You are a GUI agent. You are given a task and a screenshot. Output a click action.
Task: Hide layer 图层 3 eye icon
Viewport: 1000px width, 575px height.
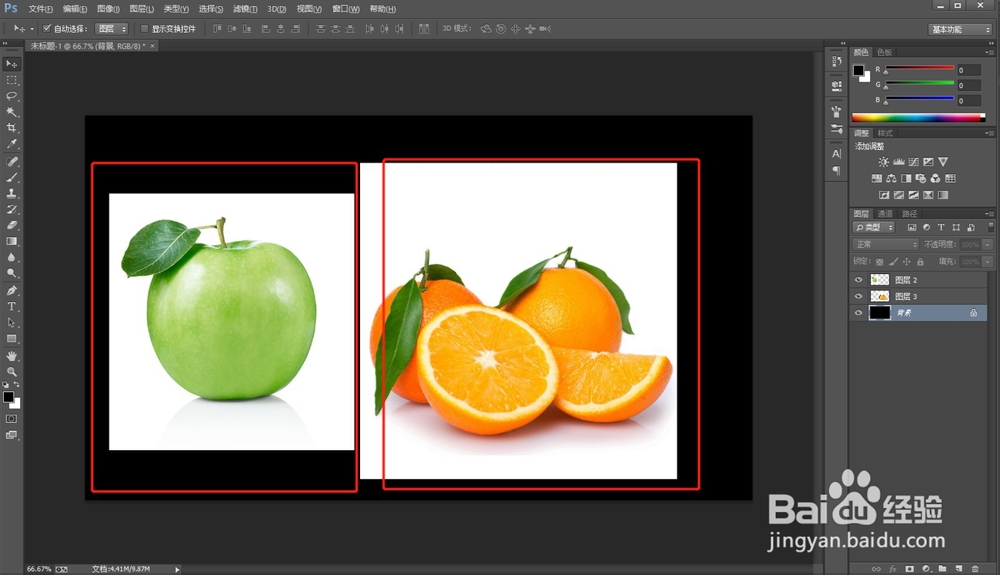(x=858, y=296)
